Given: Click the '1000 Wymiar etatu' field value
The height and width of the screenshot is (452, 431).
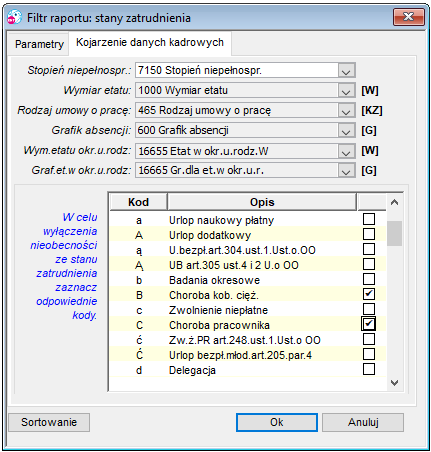Looking at the screenshot, I should tap(183, 90).
